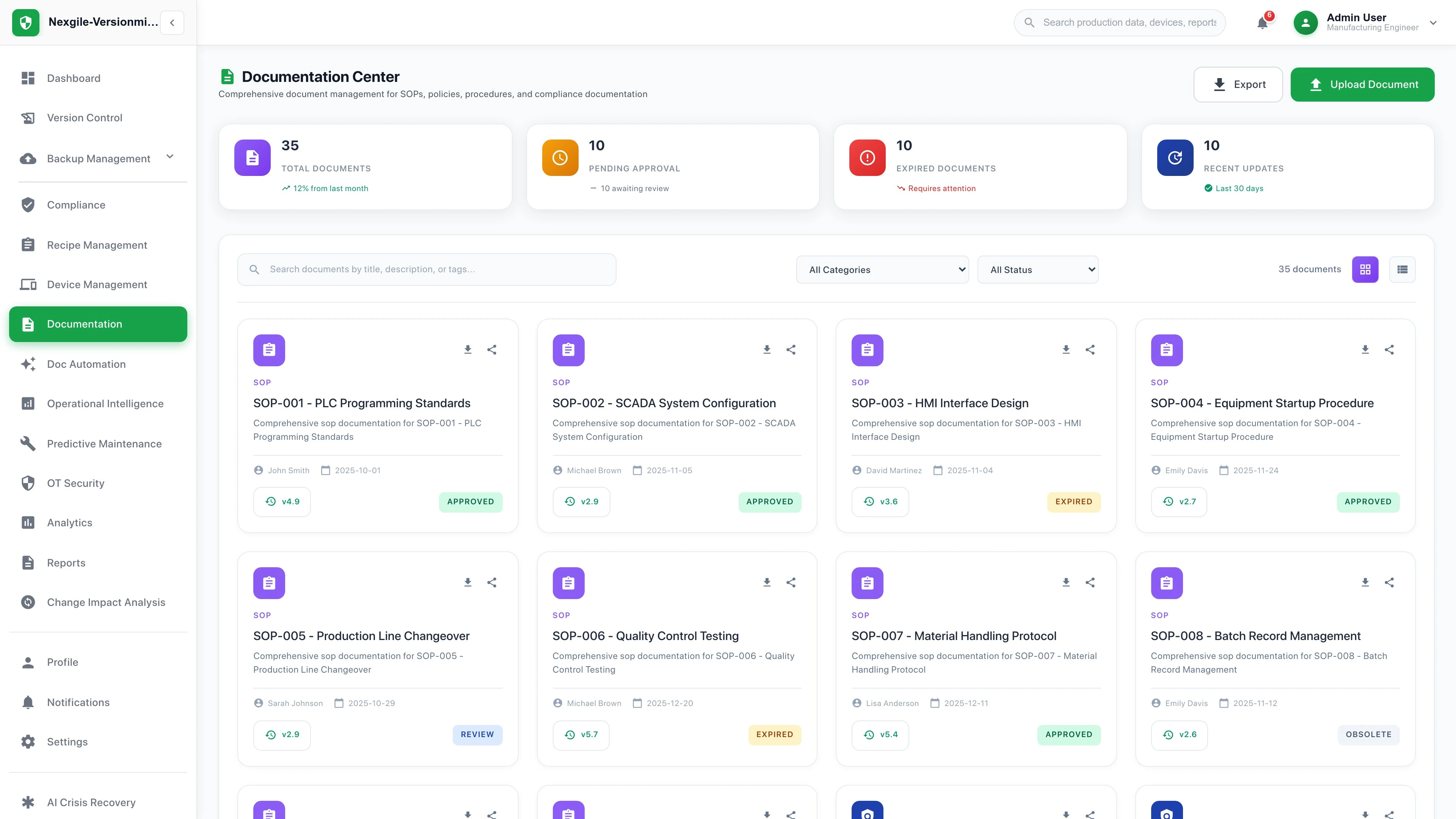Switch to list view for documents
Viewport: 1456px width, 819px height.
[1402, 270]
